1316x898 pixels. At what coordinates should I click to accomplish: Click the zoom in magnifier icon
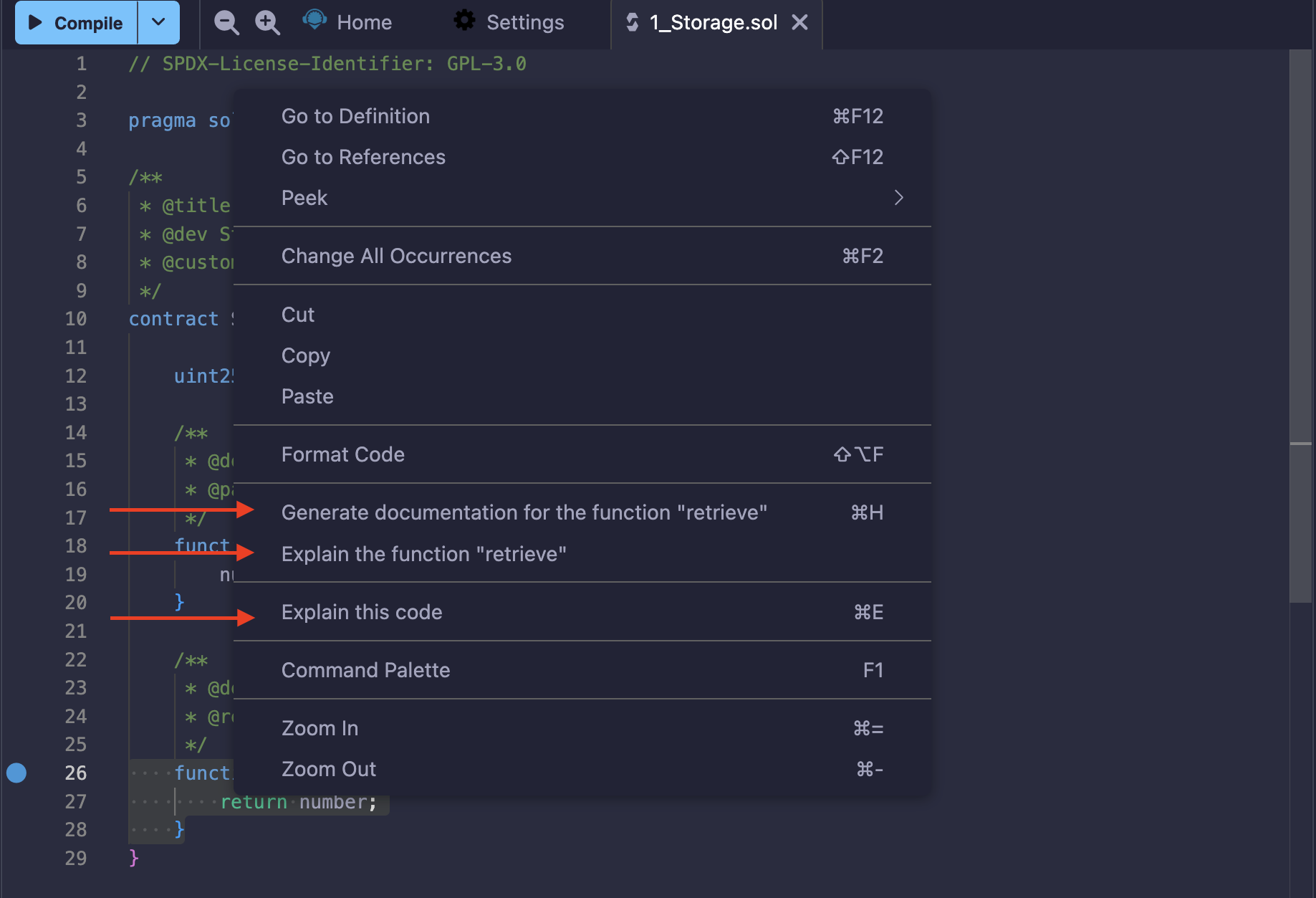[267, 22]
